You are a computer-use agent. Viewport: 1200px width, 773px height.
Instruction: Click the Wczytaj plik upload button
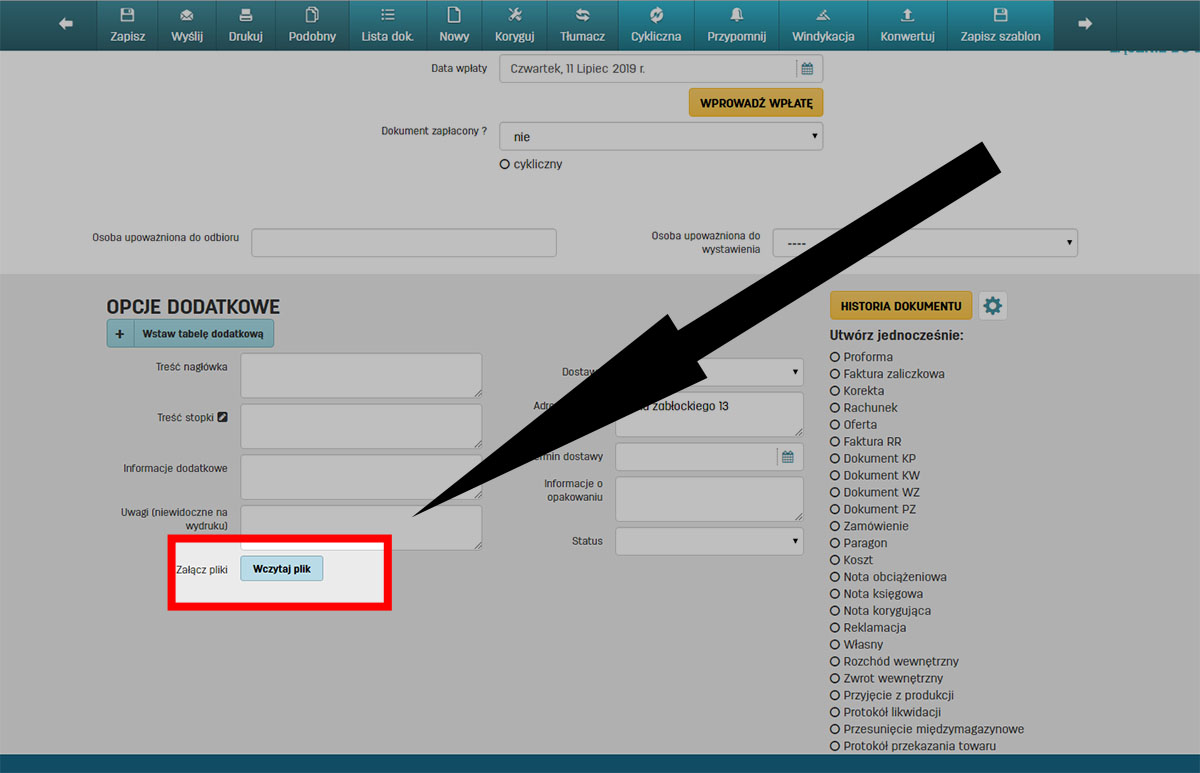coord(282,568)
